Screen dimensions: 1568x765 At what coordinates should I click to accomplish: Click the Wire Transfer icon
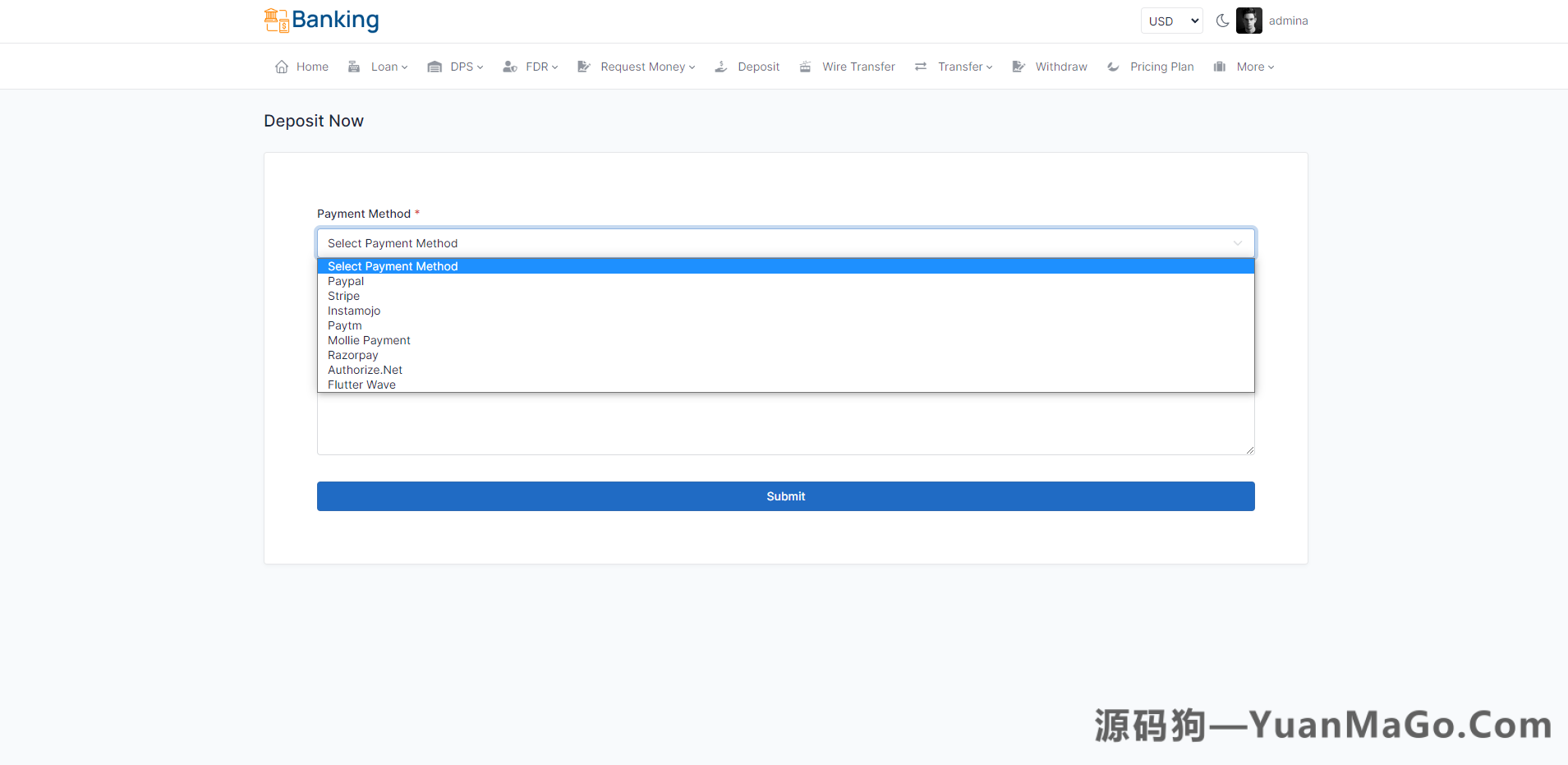point(805,67)
